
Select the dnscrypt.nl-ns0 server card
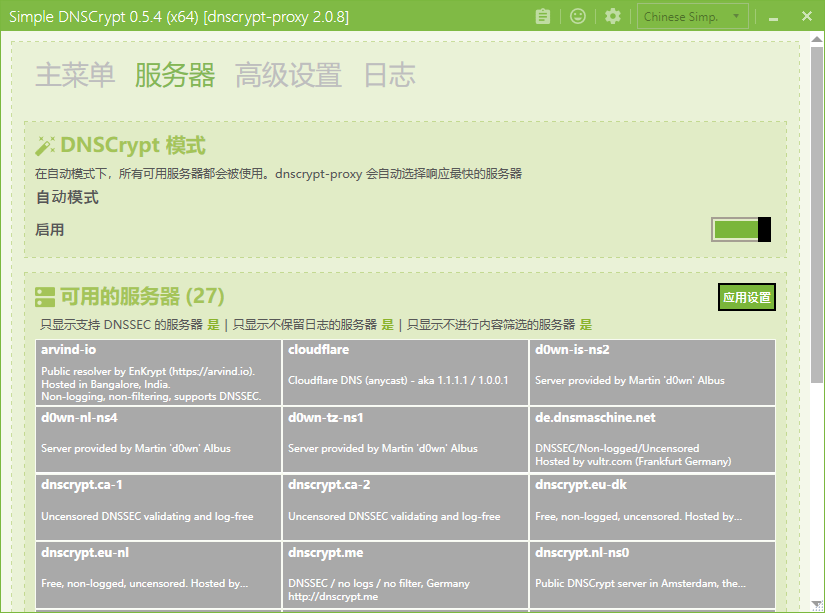tap(652, 575)
